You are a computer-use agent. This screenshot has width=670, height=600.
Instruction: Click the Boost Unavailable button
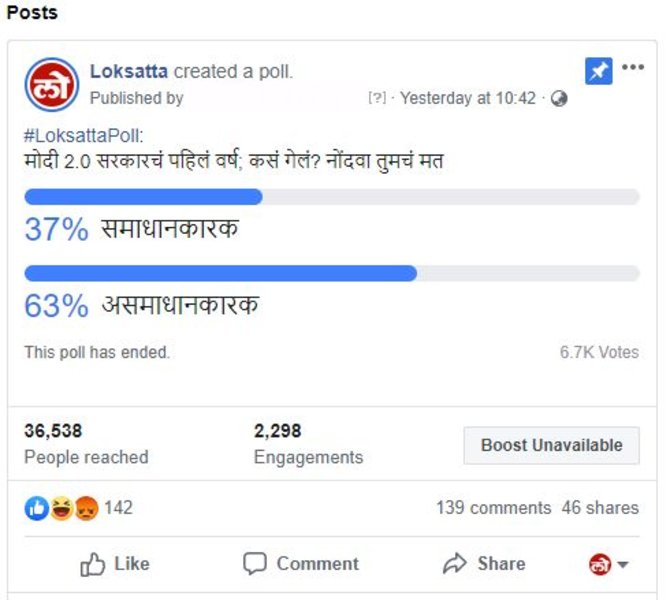pos(552,445)
